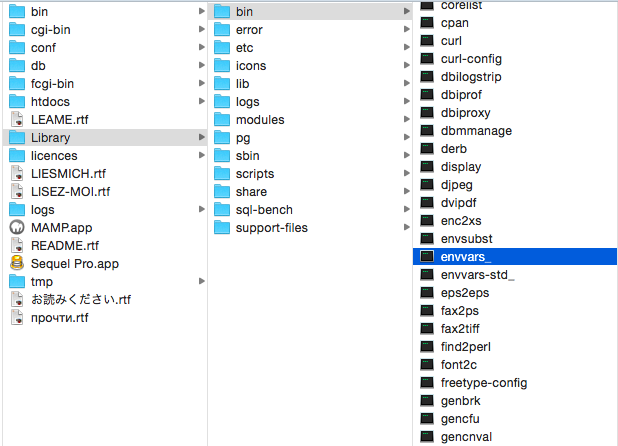Expand the cgi-bin folder arrow
The image size is (618, 446).
click(x=202, y=30)
